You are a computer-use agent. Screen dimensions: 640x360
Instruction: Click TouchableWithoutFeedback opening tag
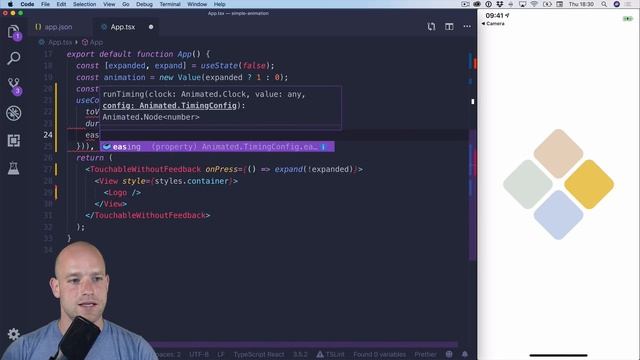(x=145, y=169)
